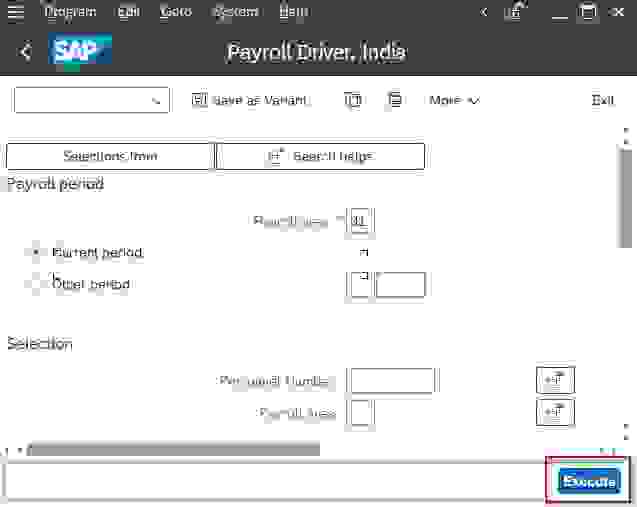
Task: Open multiple selection for Payroll area
Action: pyautogui.click(x=555, y=412)
